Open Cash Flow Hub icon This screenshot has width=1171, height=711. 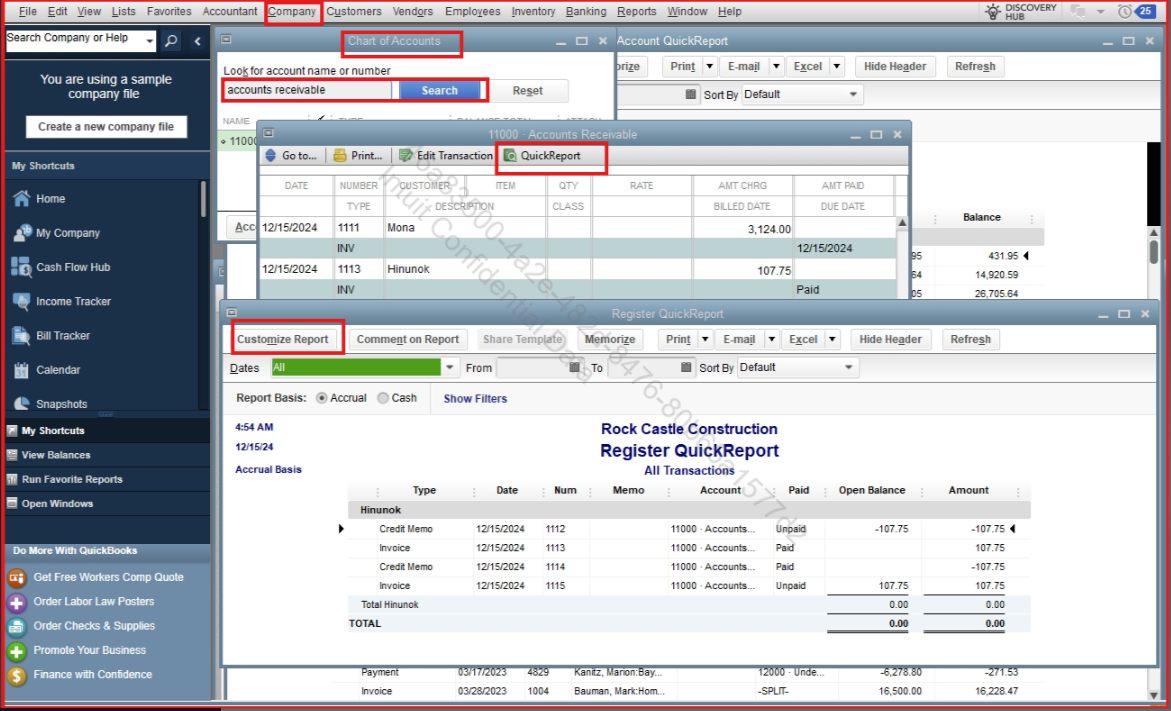click(22, 267)
